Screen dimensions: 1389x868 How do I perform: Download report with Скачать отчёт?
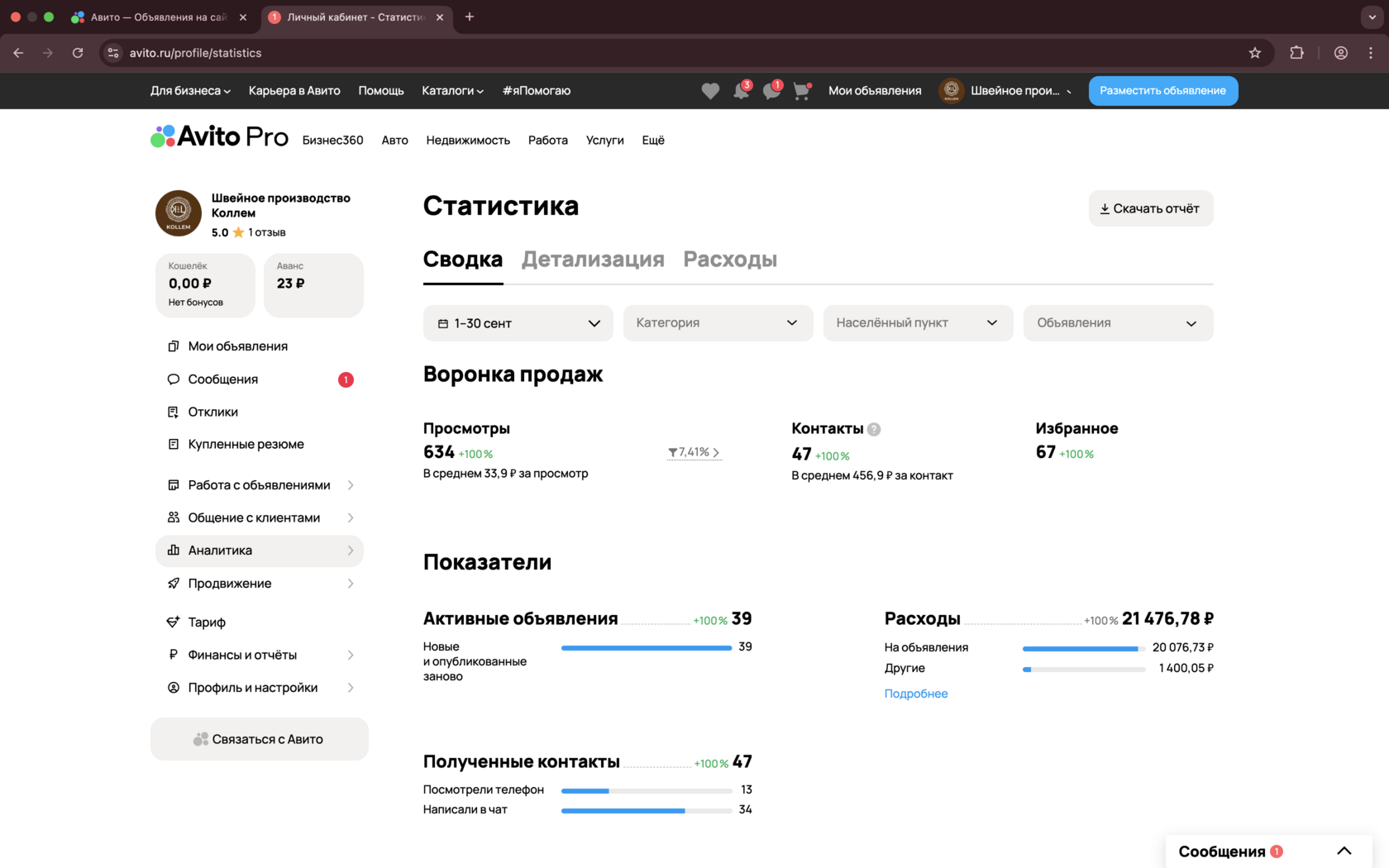click(1151, 208)
